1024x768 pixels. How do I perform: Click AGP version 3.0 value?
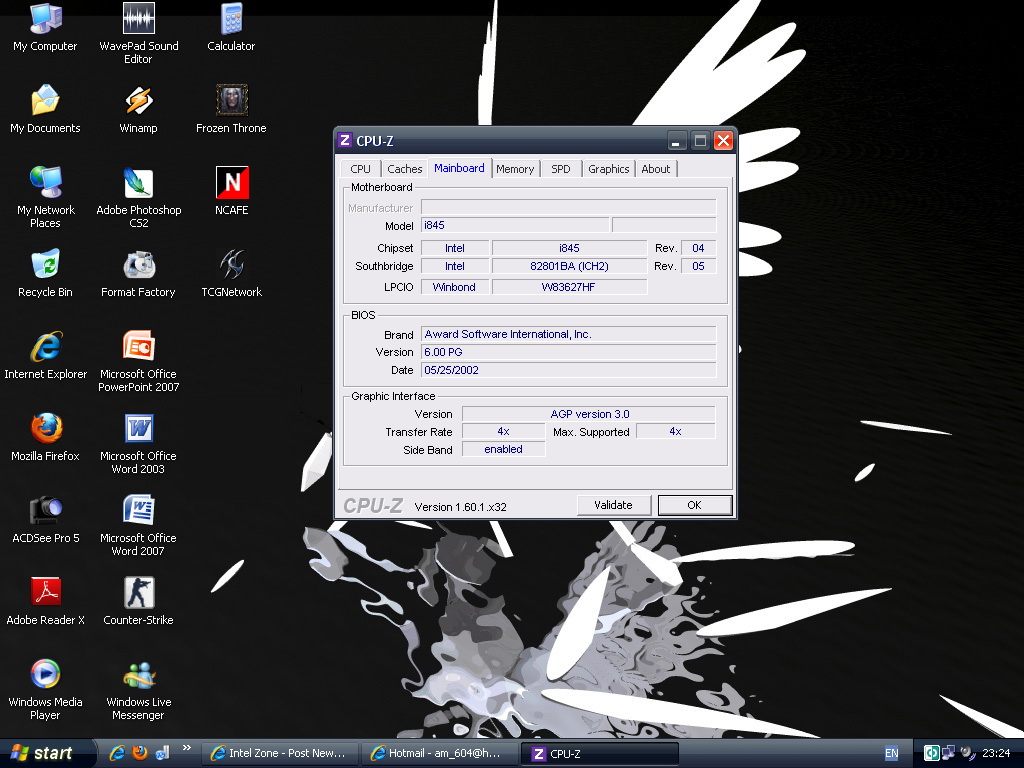pos(588,414)
